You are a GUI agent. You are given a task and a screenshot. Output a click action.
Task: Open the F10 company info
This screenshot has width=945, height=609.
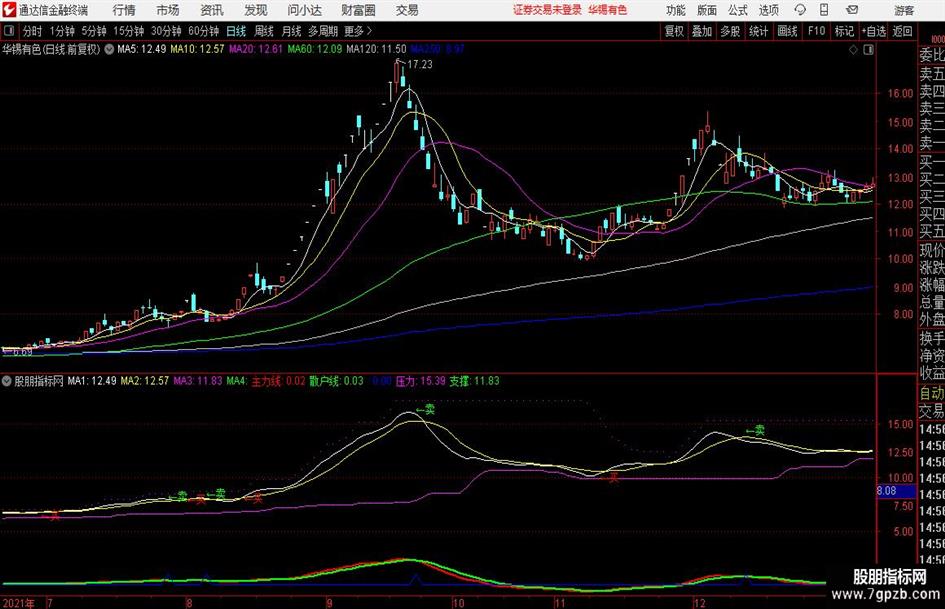[817, 31]
